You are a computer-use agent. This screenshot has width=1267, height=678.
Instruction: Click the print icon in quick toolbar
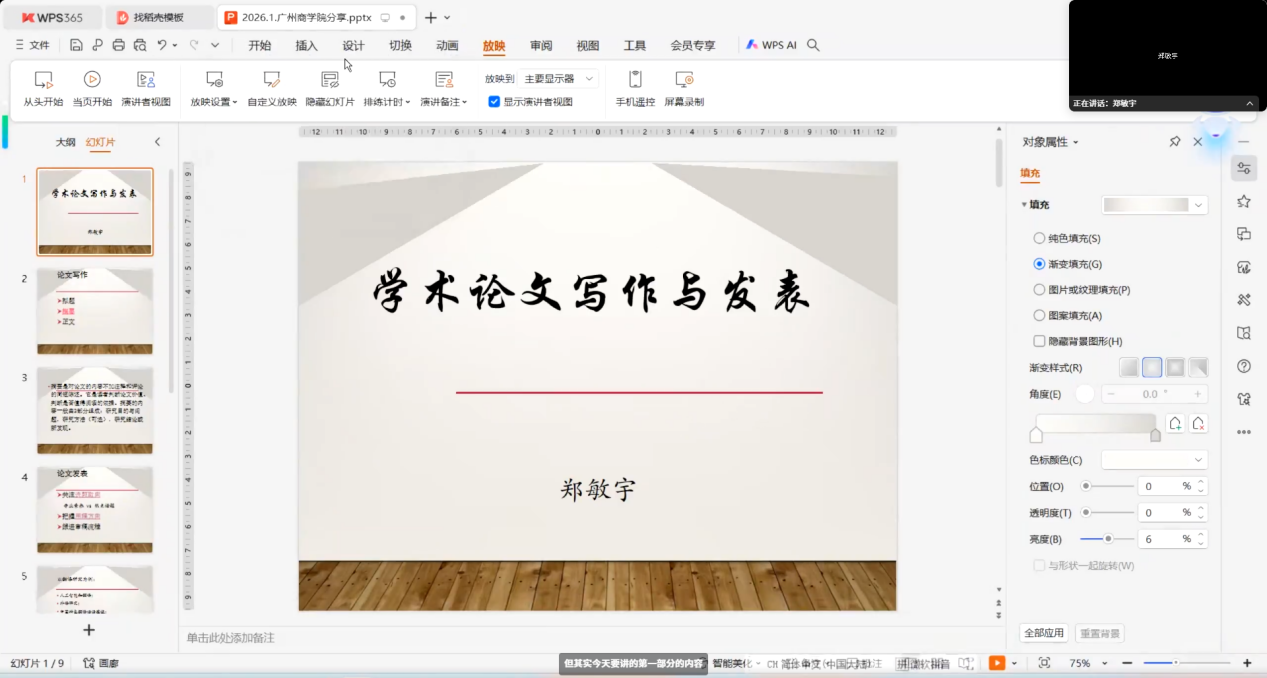click(119, 45)
